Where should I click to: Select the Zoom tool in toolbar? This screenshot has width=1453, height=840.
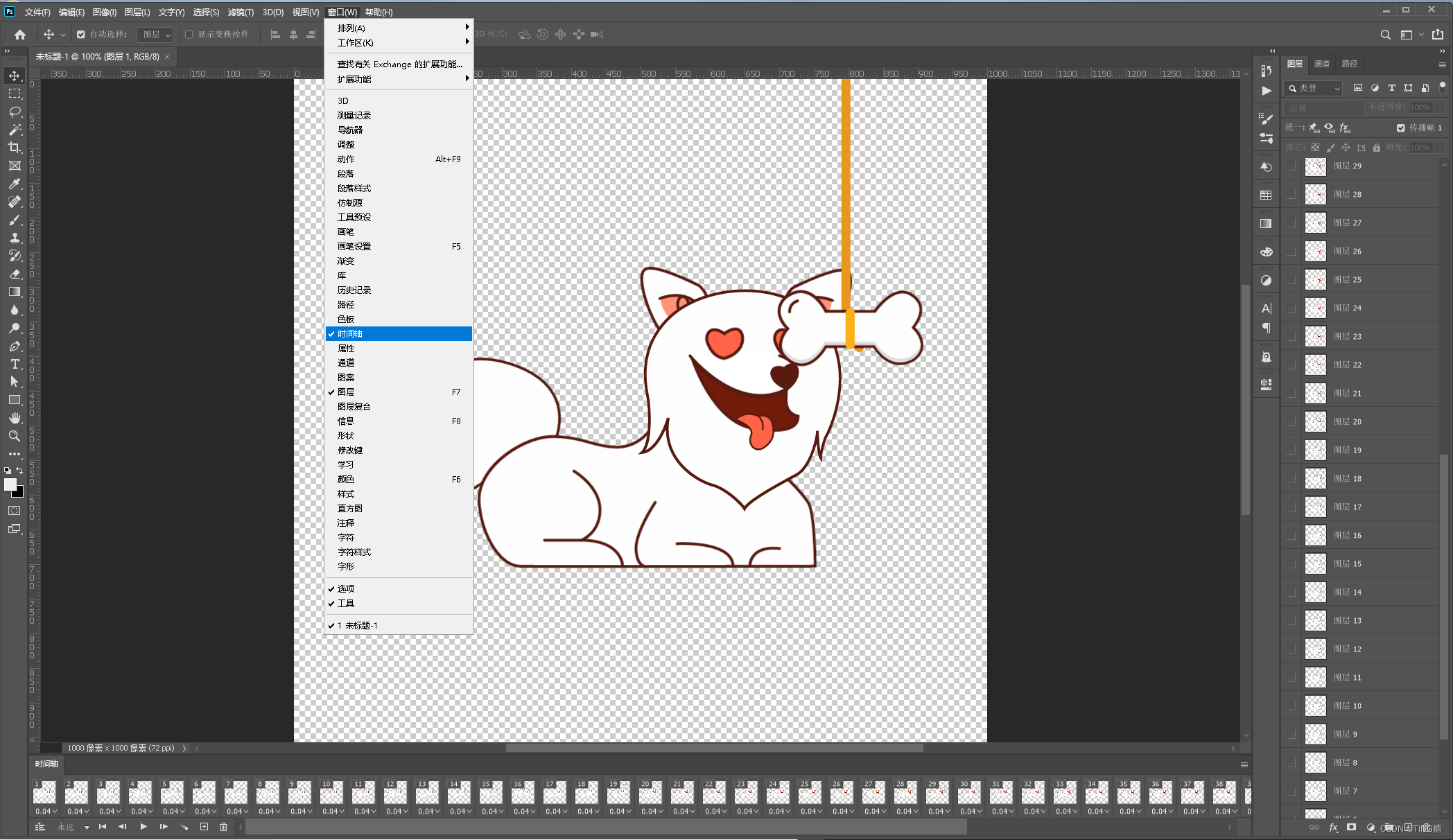pos(15,436)
